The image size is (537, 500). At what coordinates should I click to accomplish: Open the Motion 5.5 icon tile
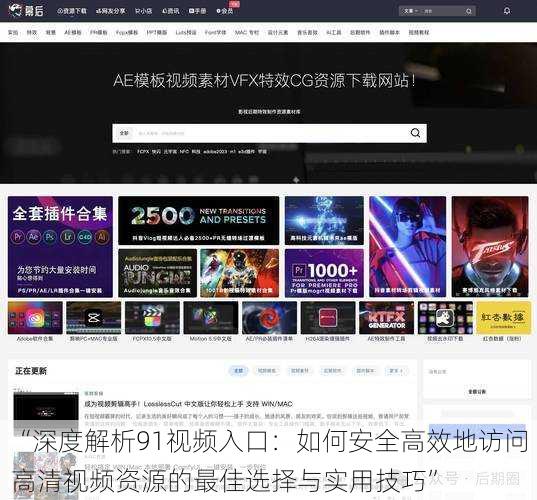click(211, 318)
